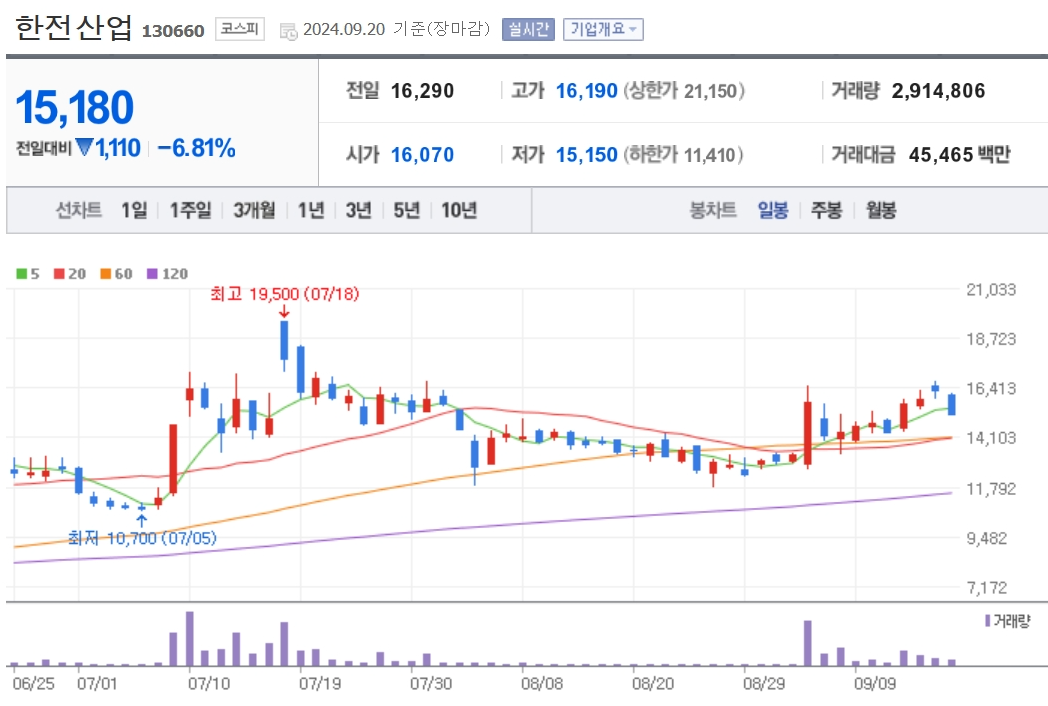Switch to the 월봉 candlestick chart

[x=881, y=211]
